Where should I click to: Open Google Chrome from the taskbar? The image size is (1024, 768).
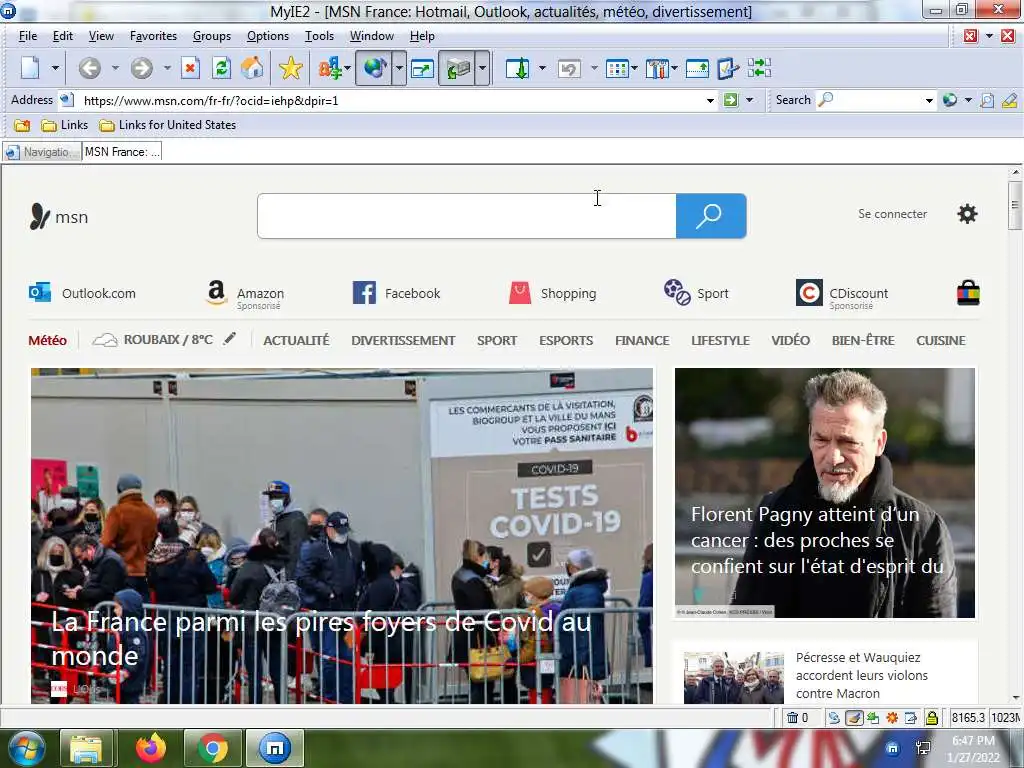(x=212, y=748)
